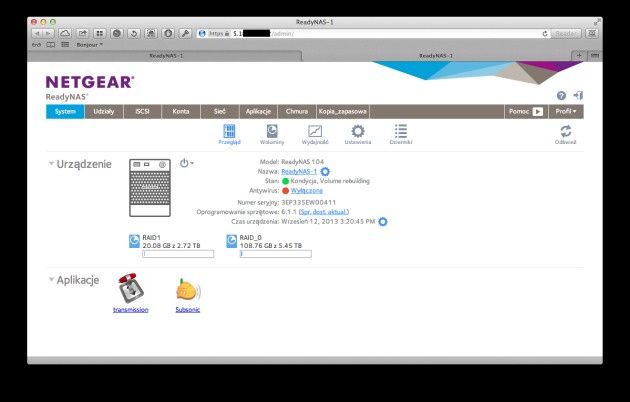Click the grid icon in Safari toolbar

pyautogui.click(x=100, y=34)
